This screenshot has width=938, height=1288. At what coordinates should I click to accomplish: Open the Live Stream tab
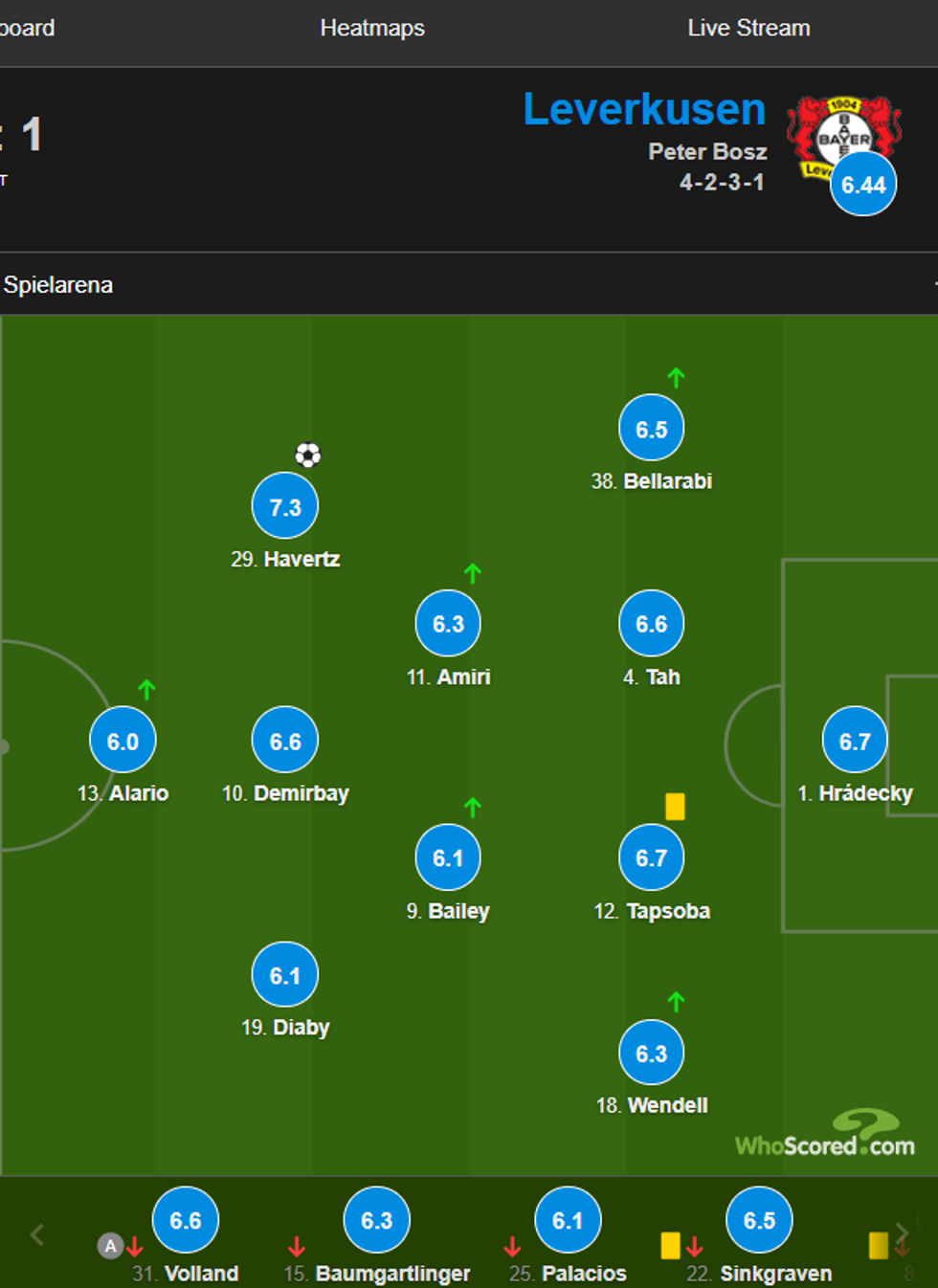(748, 29)
